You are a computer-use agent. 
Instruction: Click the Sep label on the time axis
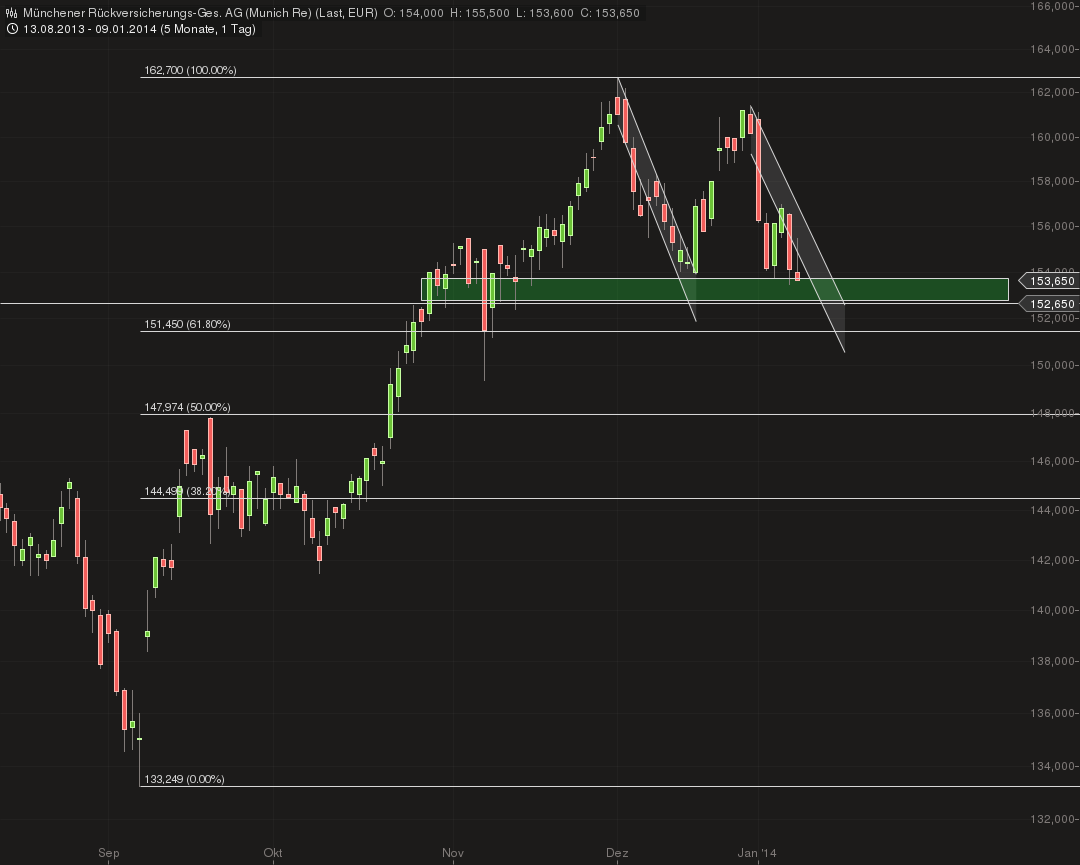coord(108,853)
